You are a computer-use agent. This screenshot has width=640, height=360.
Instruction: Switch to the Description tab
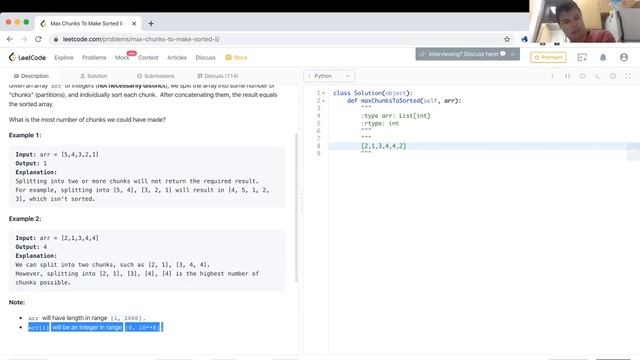31,76
